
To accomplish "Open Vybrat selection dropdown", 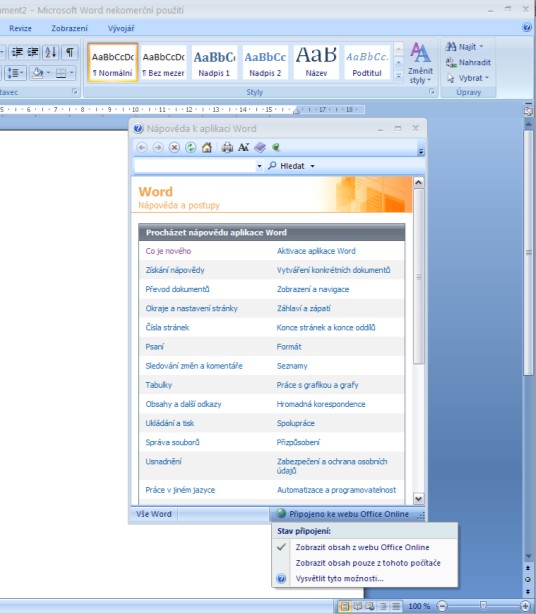I will point(468,78).
